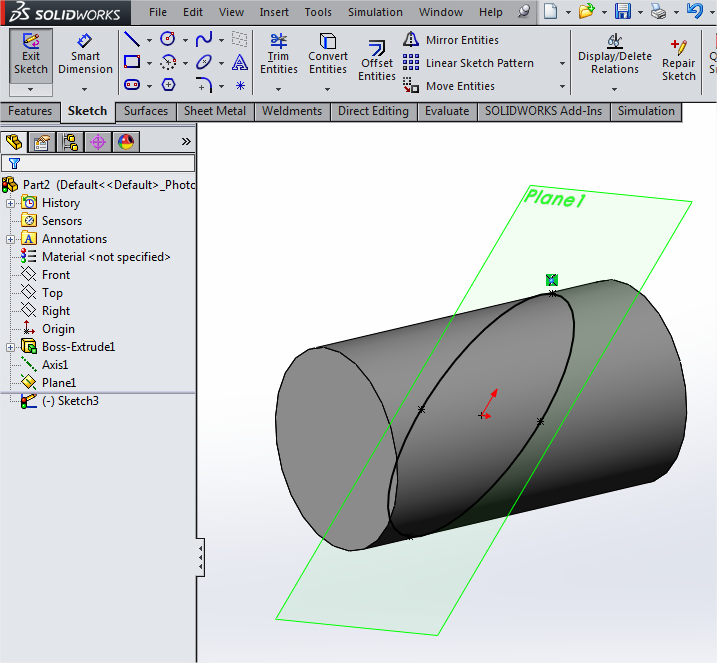Viewport: 717px width, 663px height.
Task: Open the Repair Sketch tool
Action: [x=679, y=62]
